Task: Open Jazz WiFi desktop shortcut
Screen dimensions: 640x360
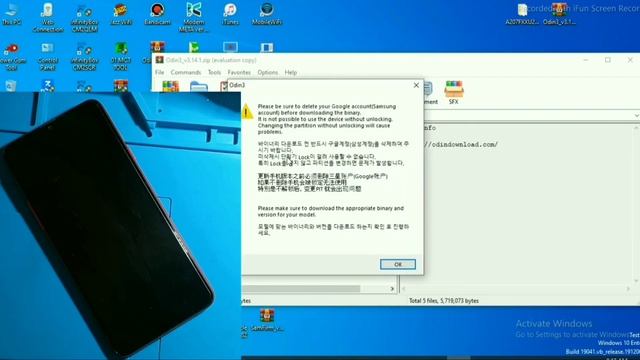Action: pyautogui.click(x=121, y=14)
